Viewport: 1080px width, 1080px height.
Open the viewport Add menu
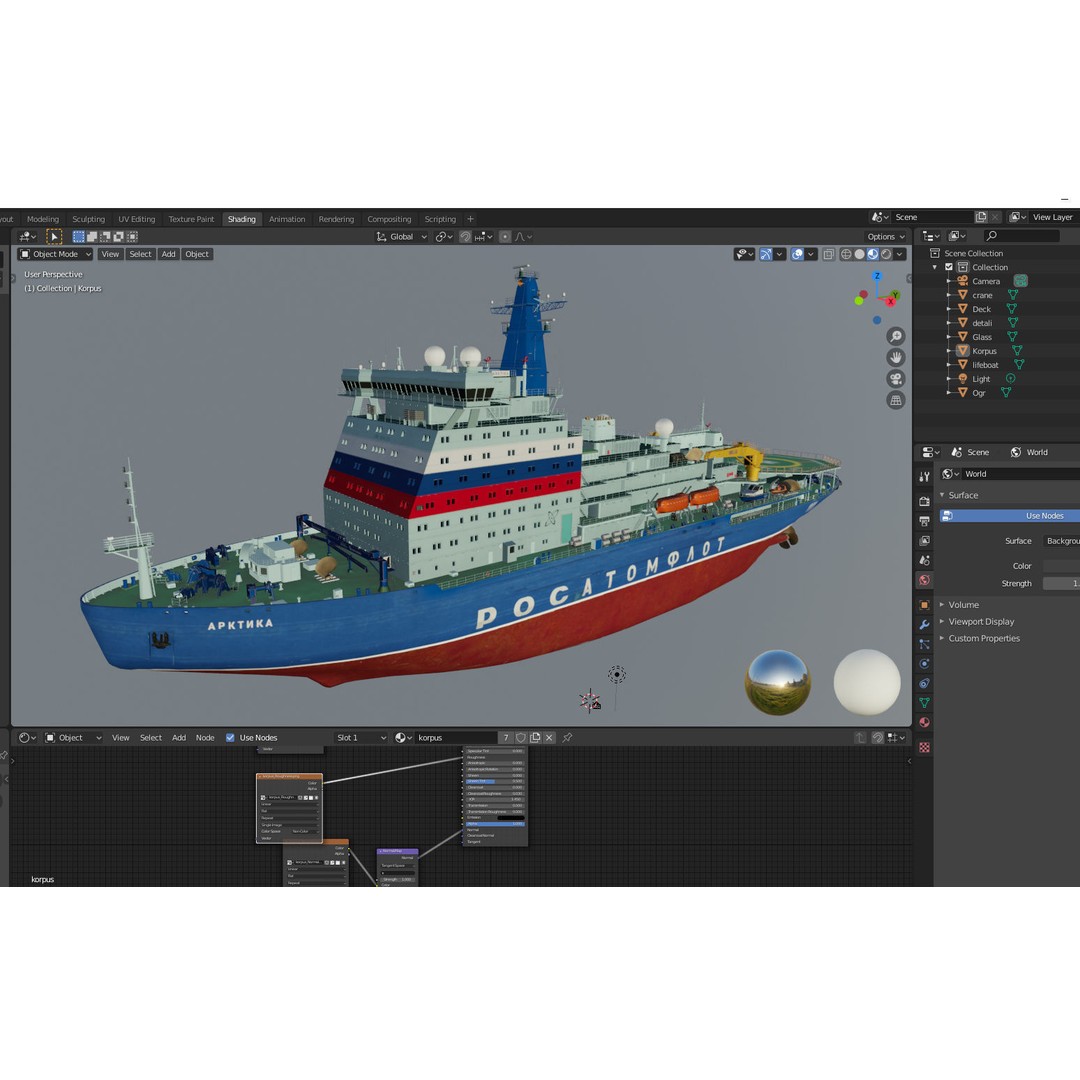tap(168, 254)
